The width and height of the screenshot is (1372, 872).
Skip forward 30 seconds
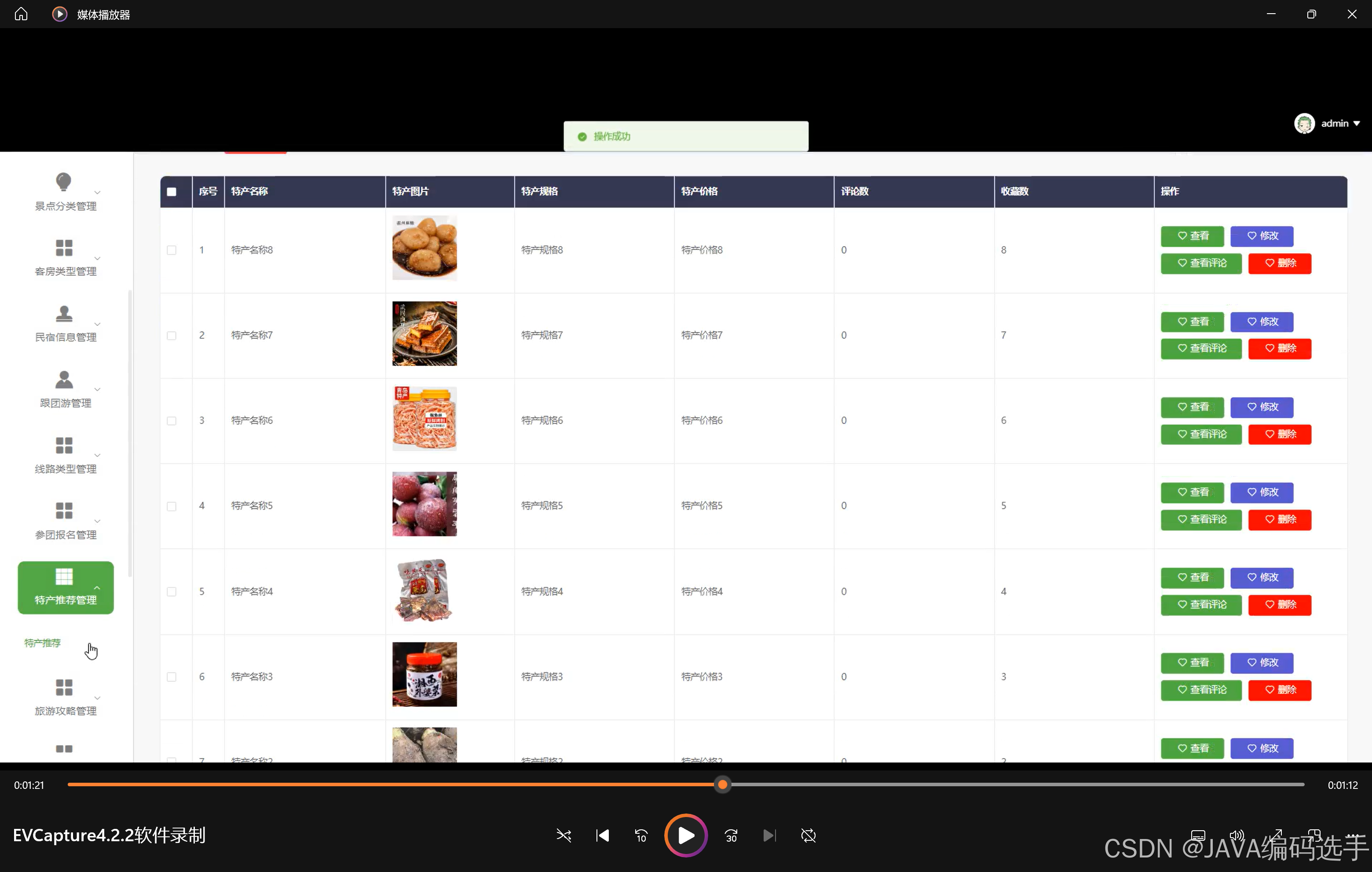(x=731, y=836)
